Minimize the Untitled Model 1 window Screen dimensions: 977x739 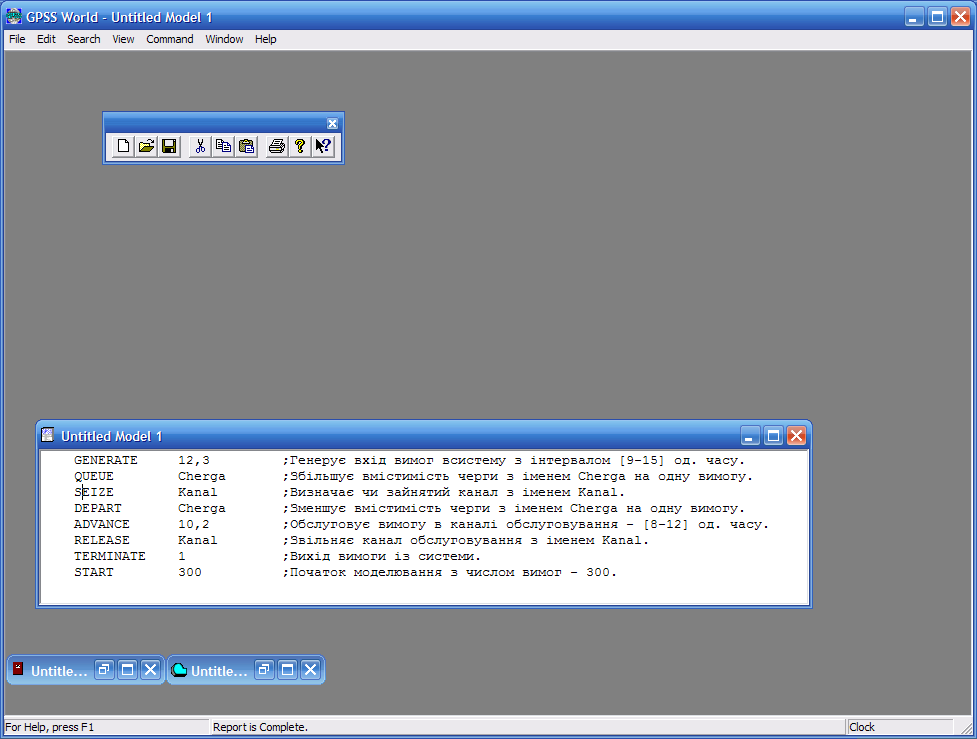[750, 436]
